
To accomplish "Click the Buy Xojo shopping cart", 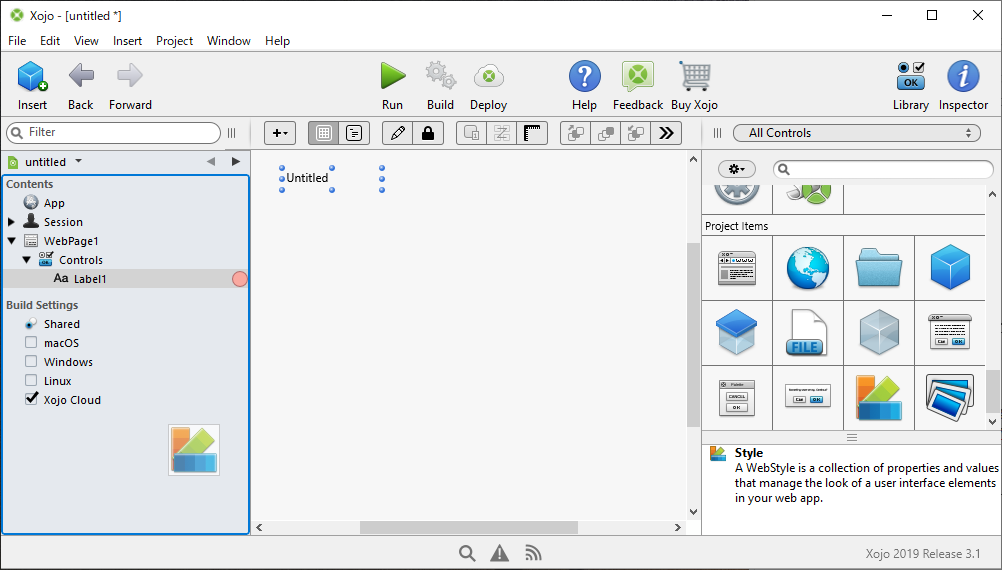I will pyautogui.click(x=695, y=76).
